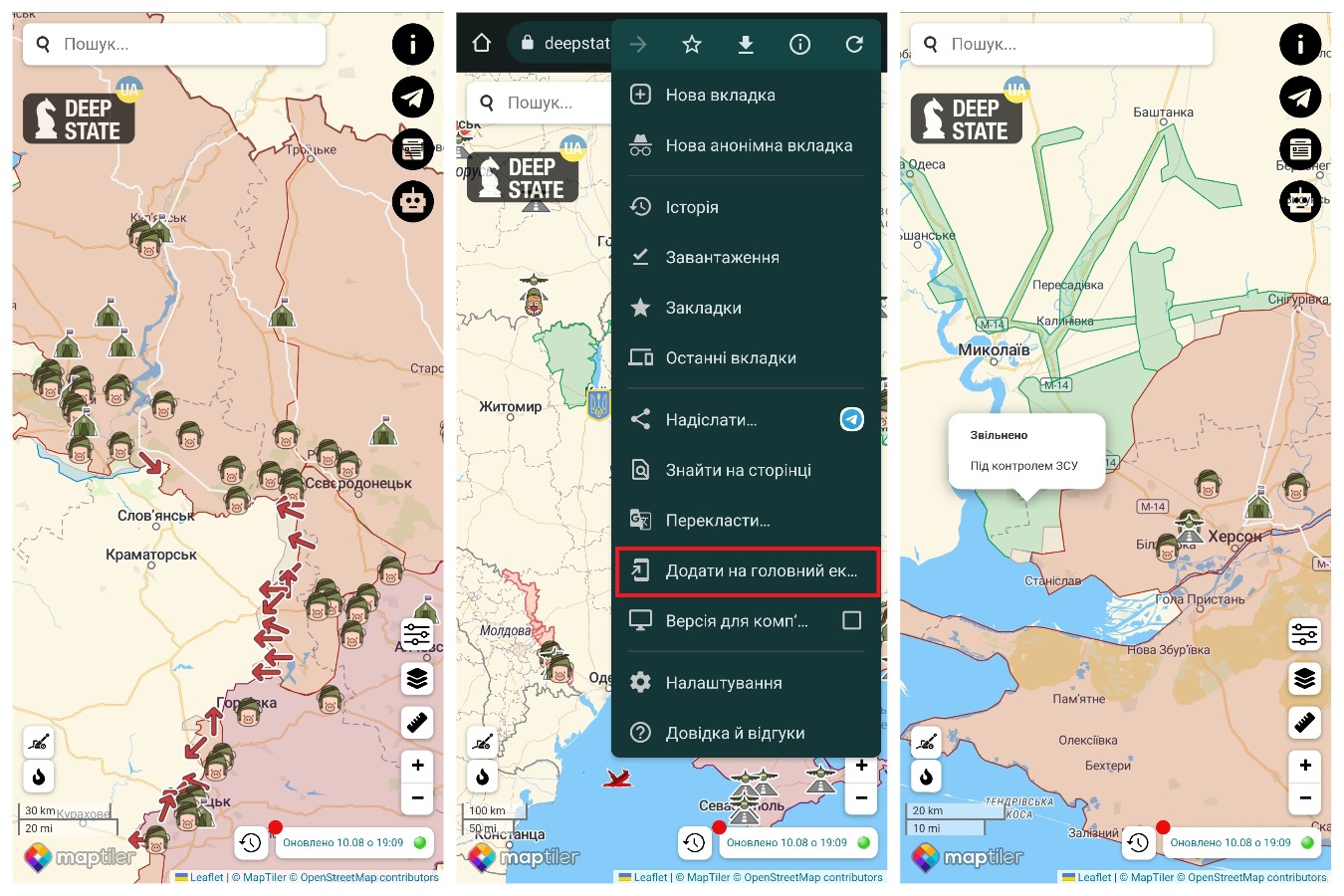Click update status 'Оновлено 10.08' in right map
Image resolution: width=1344 pixels, height=896 pixels.
pos(1242,843)
